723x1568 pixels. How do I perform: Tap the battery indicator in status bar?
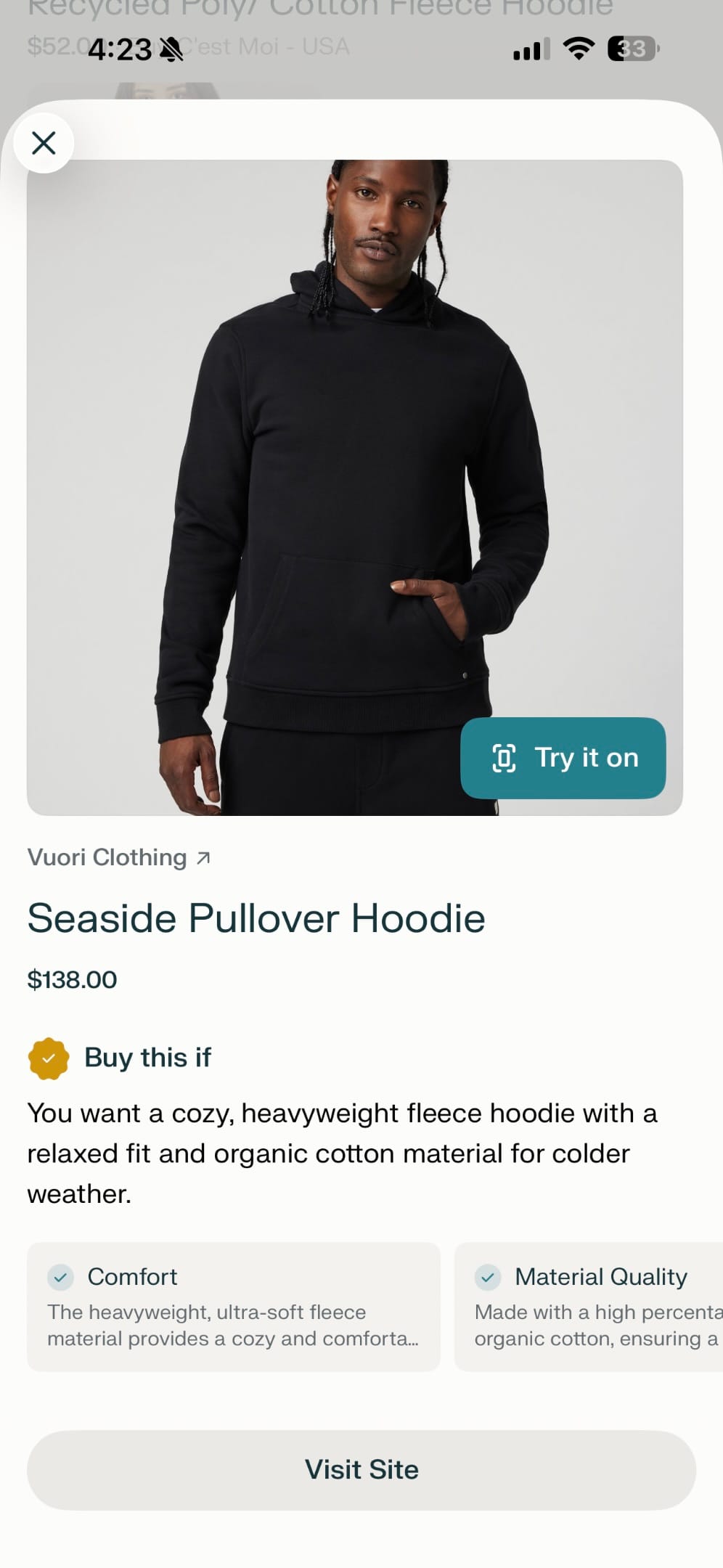coord(633,49)
